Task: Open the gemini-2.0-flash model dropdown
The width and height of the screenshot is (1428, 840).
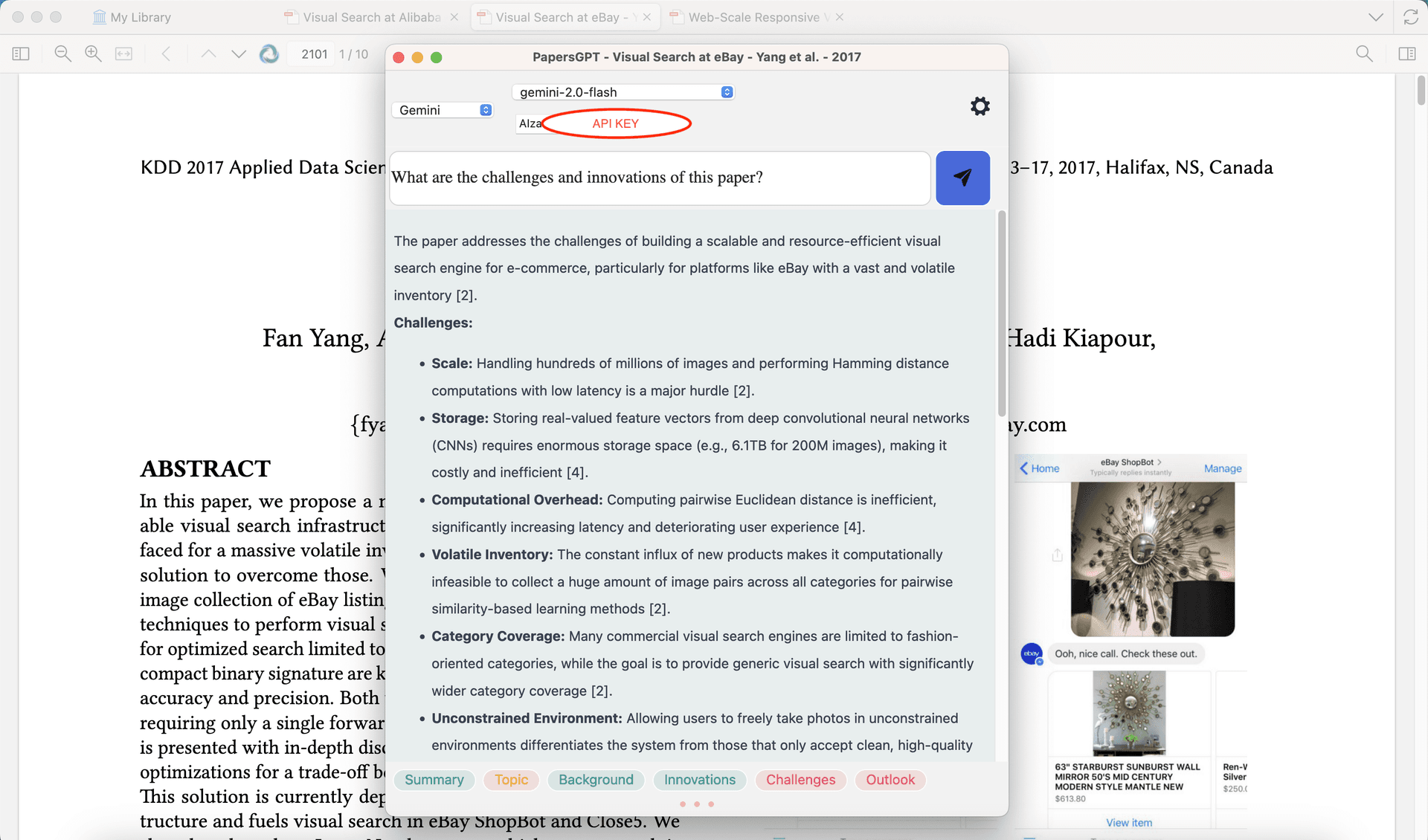Action: pyautogui.click(x=623, y=92)
